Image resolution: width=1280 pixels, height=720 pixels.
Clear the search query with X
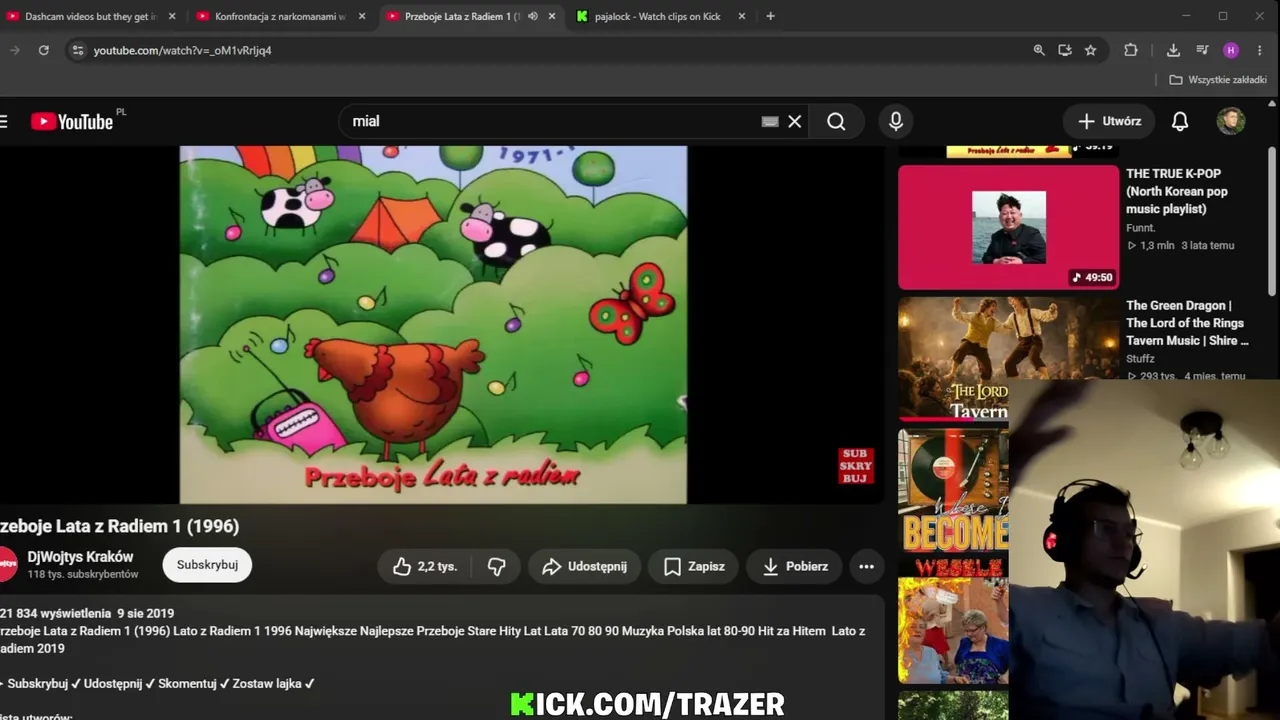(x=795, y=121)
